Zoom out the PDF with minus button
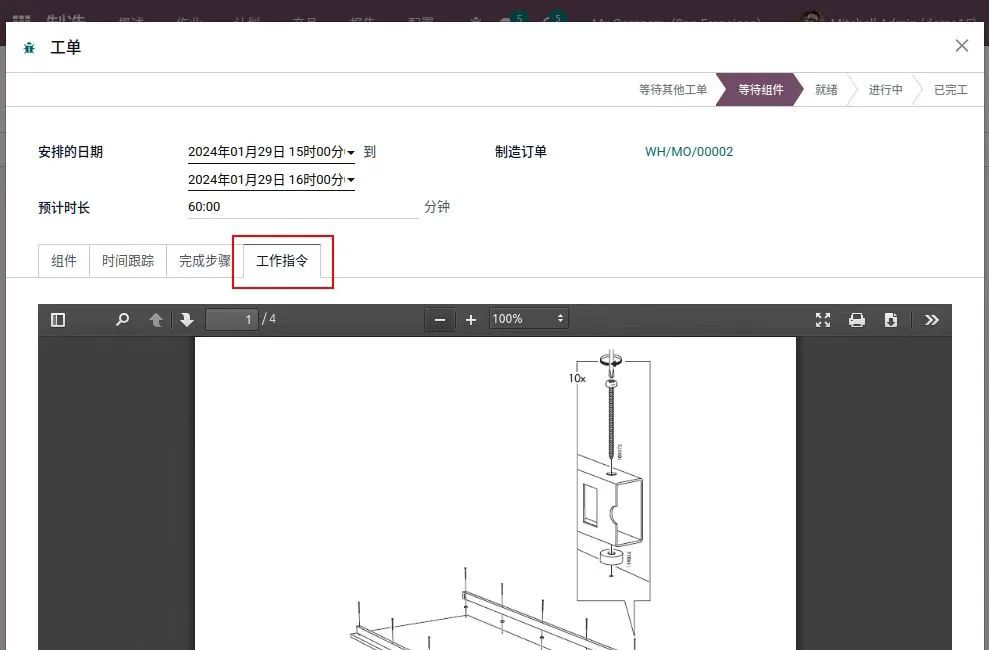989x650 pixels. (x=440, y=320)
